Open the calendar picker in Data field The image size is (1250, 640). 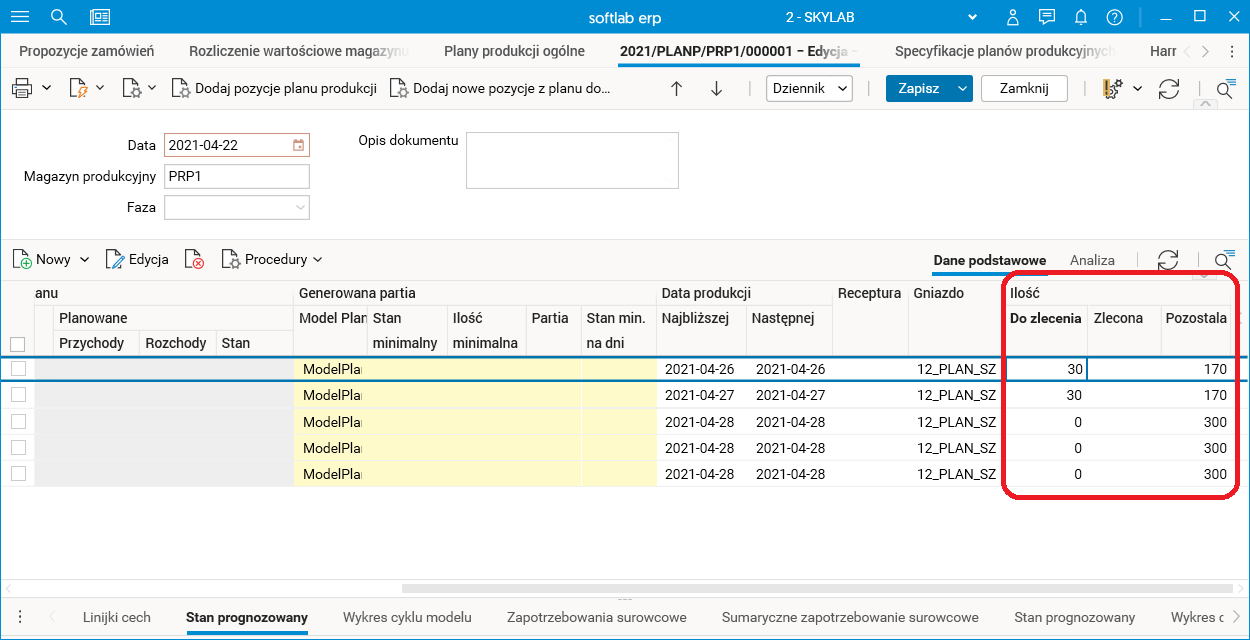click(x=298, y=145)
